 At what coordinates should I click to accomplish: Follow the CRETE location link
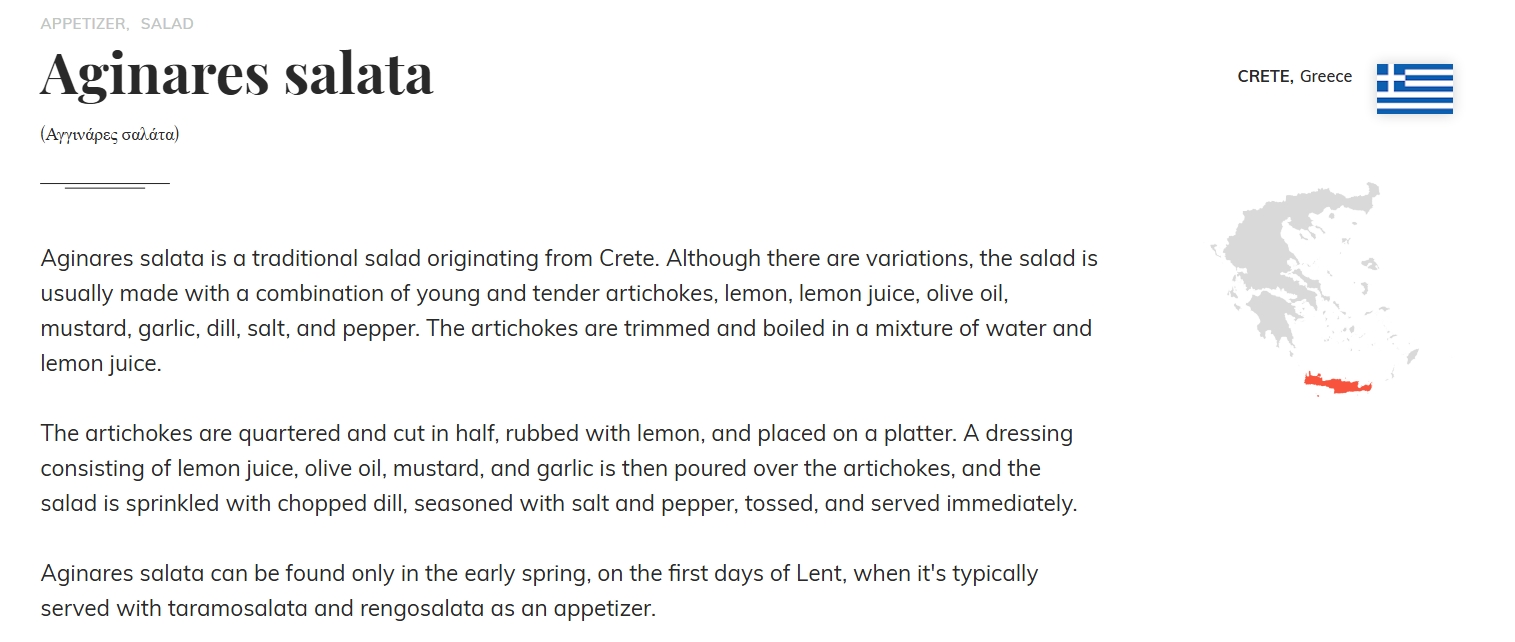(1264, 76)
